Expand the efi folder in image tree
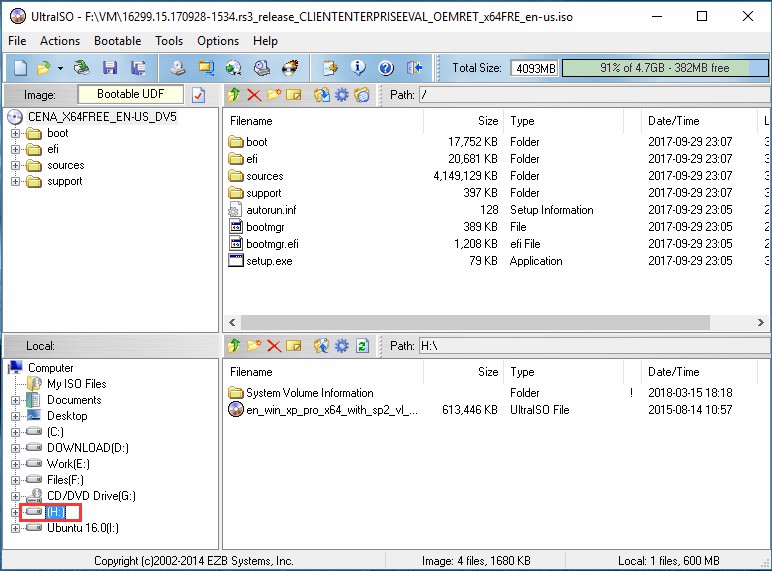The width and height of the screenshot is (772, 571). coord(15,149)
